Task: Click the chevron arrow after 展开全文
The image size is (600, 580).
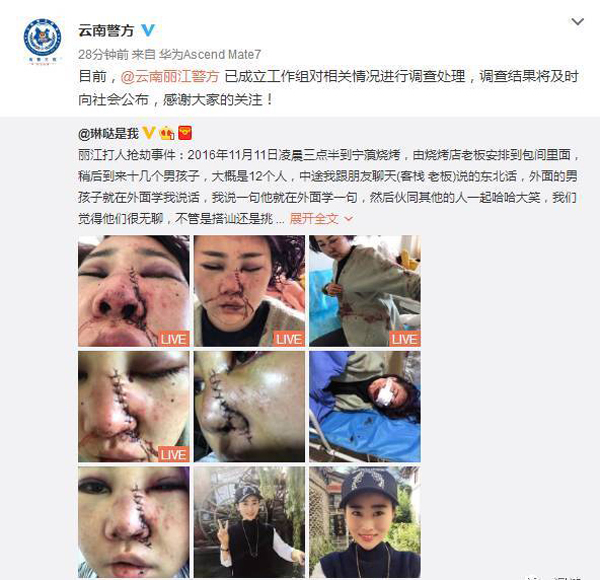Action: pyautogui.click(x=348, y=219)
